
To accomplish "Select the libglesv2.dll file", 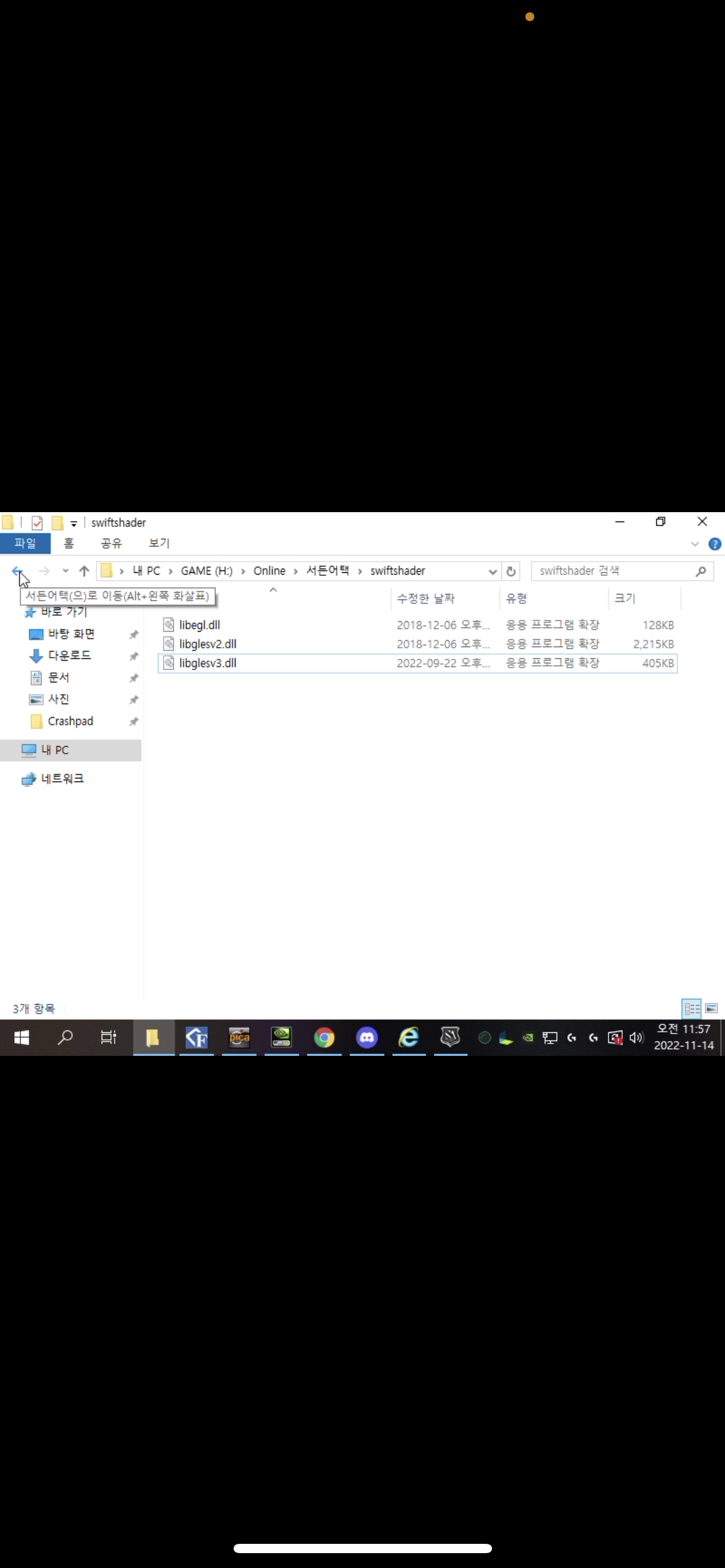I will pos(208,644).
